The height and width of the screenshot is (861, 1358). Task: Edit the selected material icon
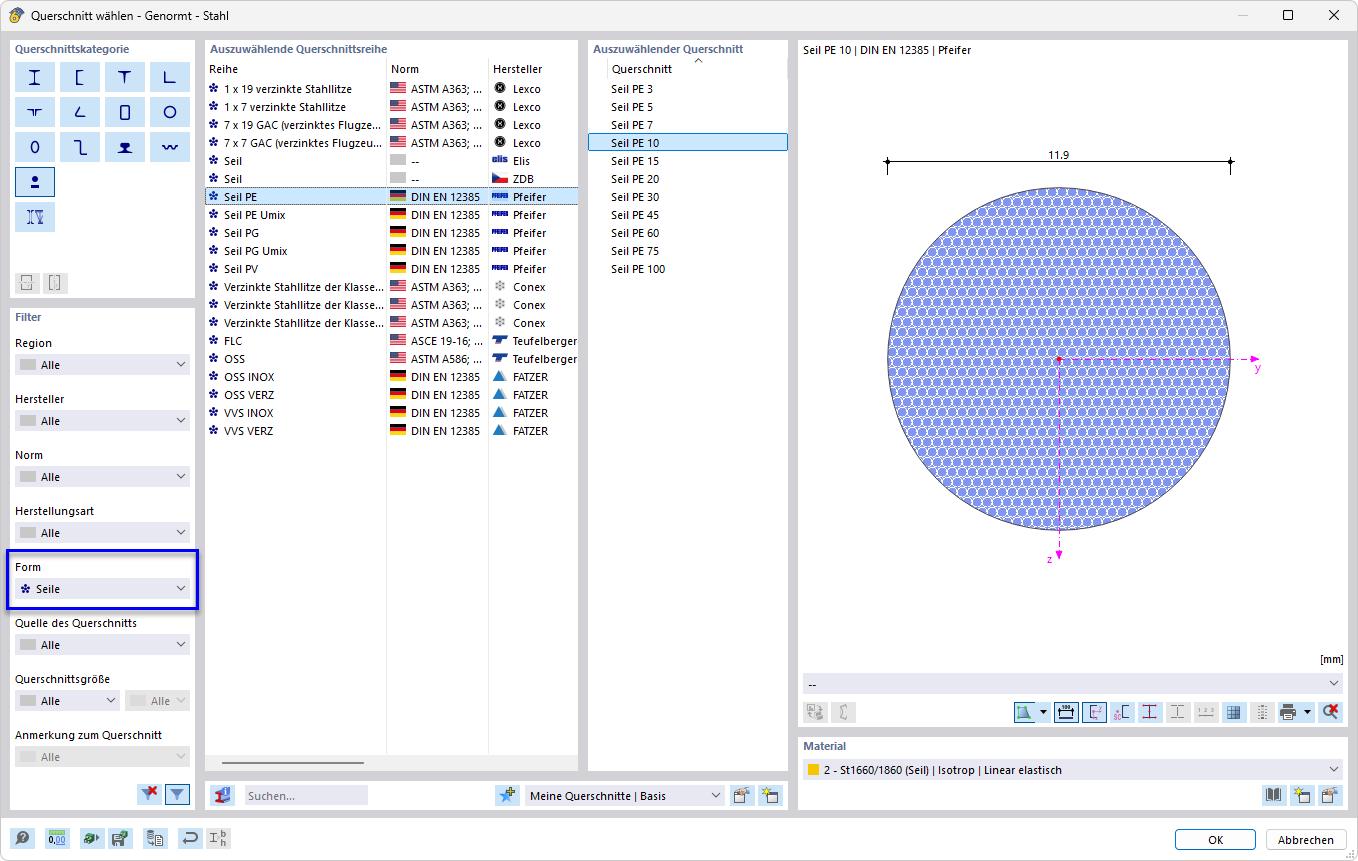click(1330, 795)
